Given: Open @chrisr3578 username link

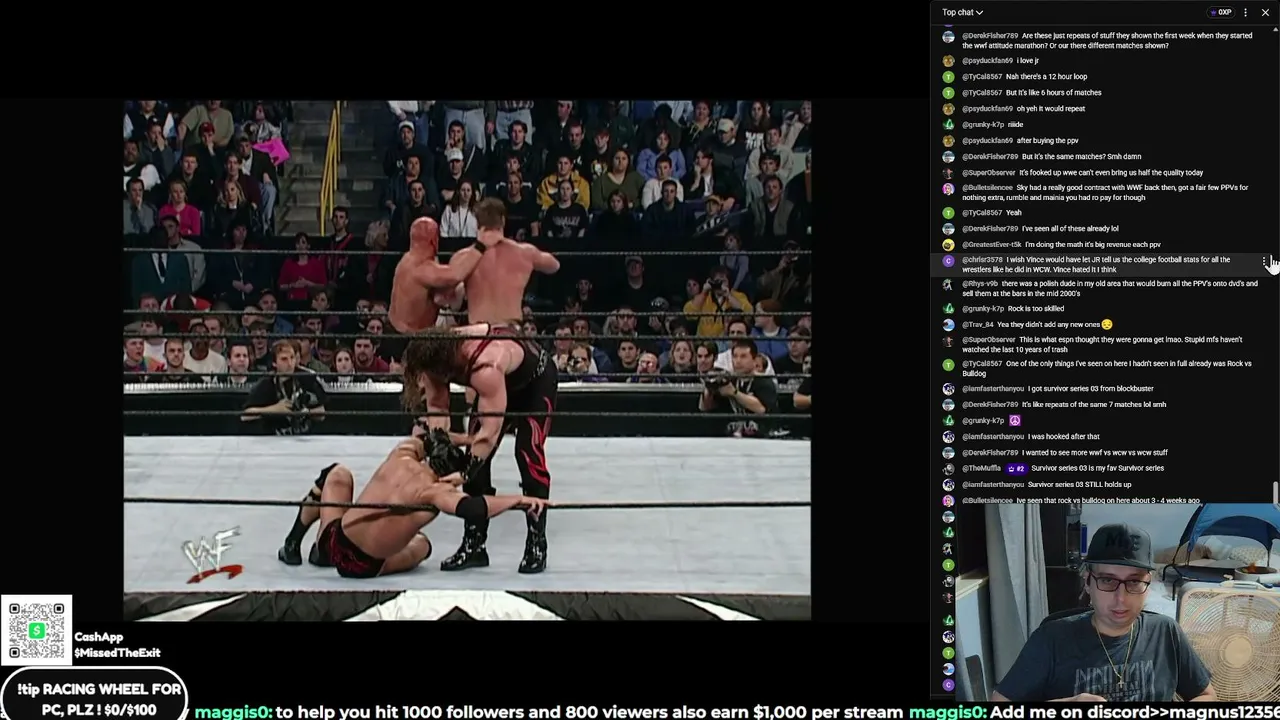Looking at the screenshot, I should coord(982,260).
